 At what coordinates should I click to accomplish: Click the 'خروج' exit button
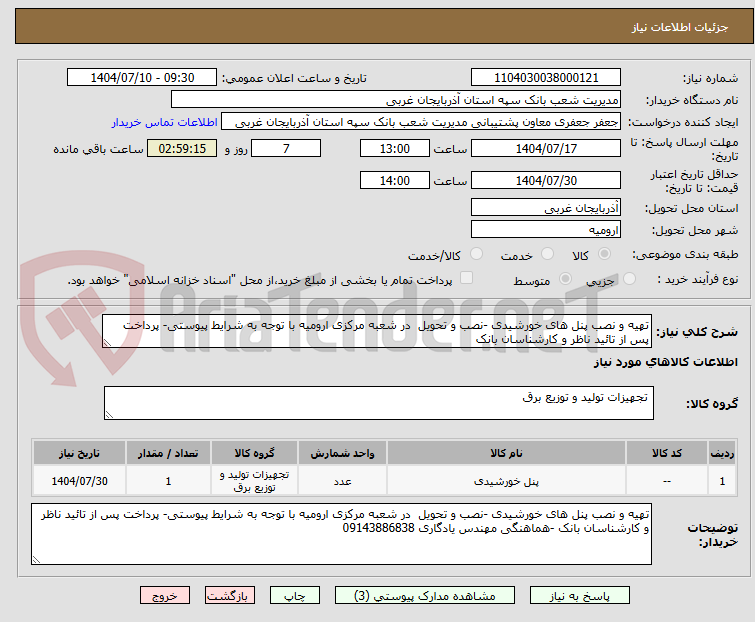coord(165,596)
